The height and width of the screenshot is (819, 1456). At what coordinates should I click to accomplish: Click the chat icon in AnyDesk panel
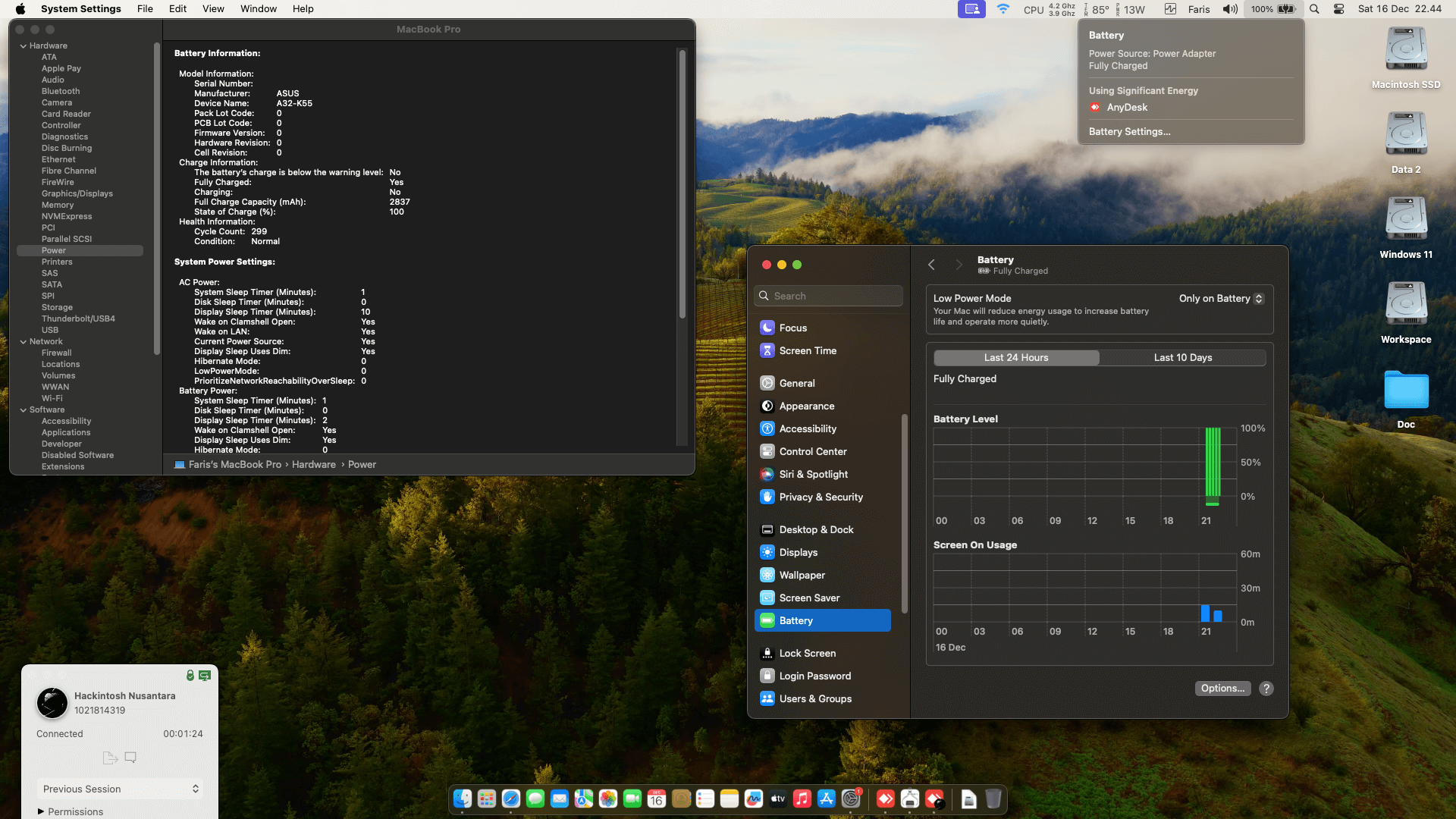coord(130,757)
